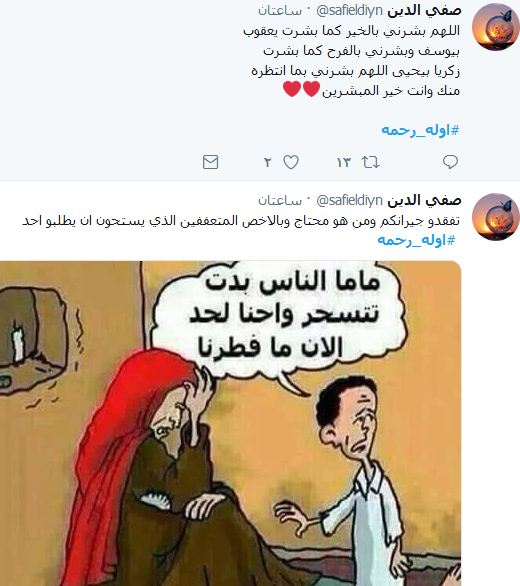Open direct message envelope icon
The width and height of the screenshot is (520, 586).
pos(210,162)
